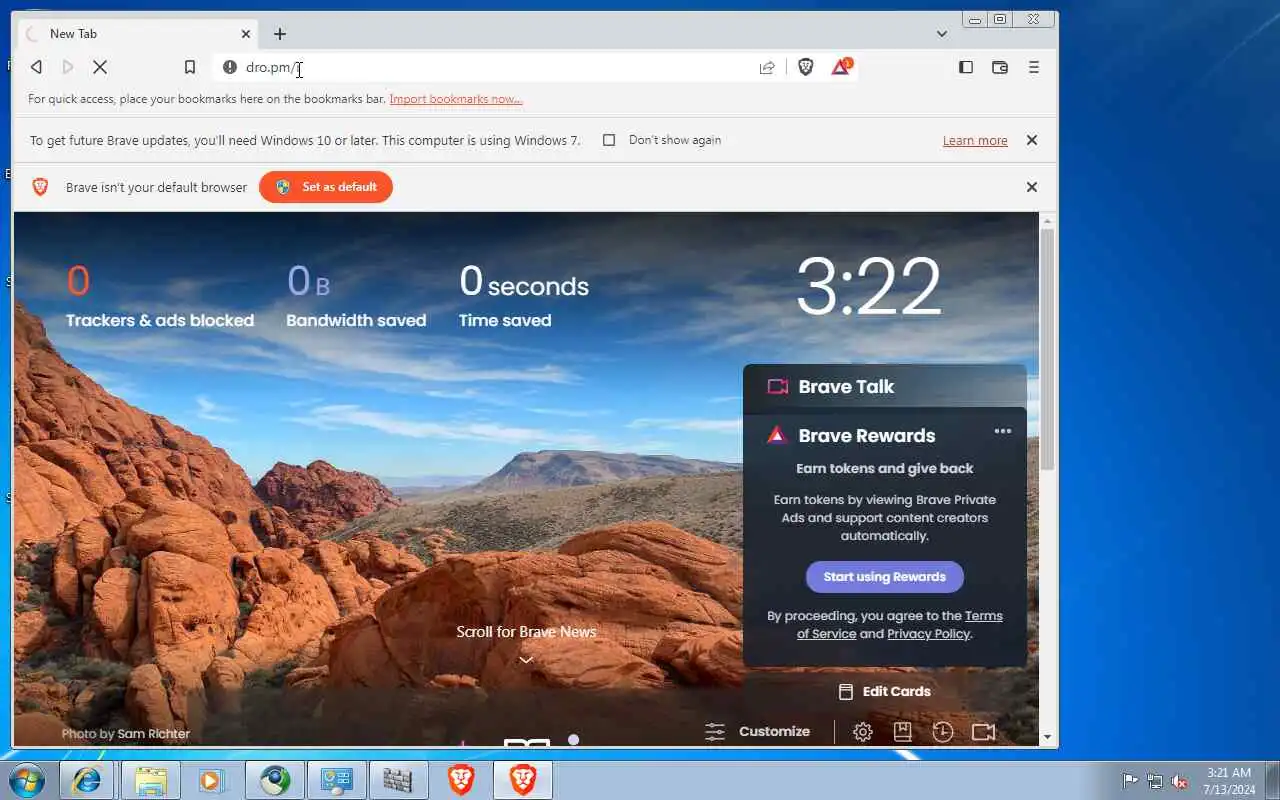Open the share icon in address bar
This screenshot has width=1280, height=800.
click(767, 67)
